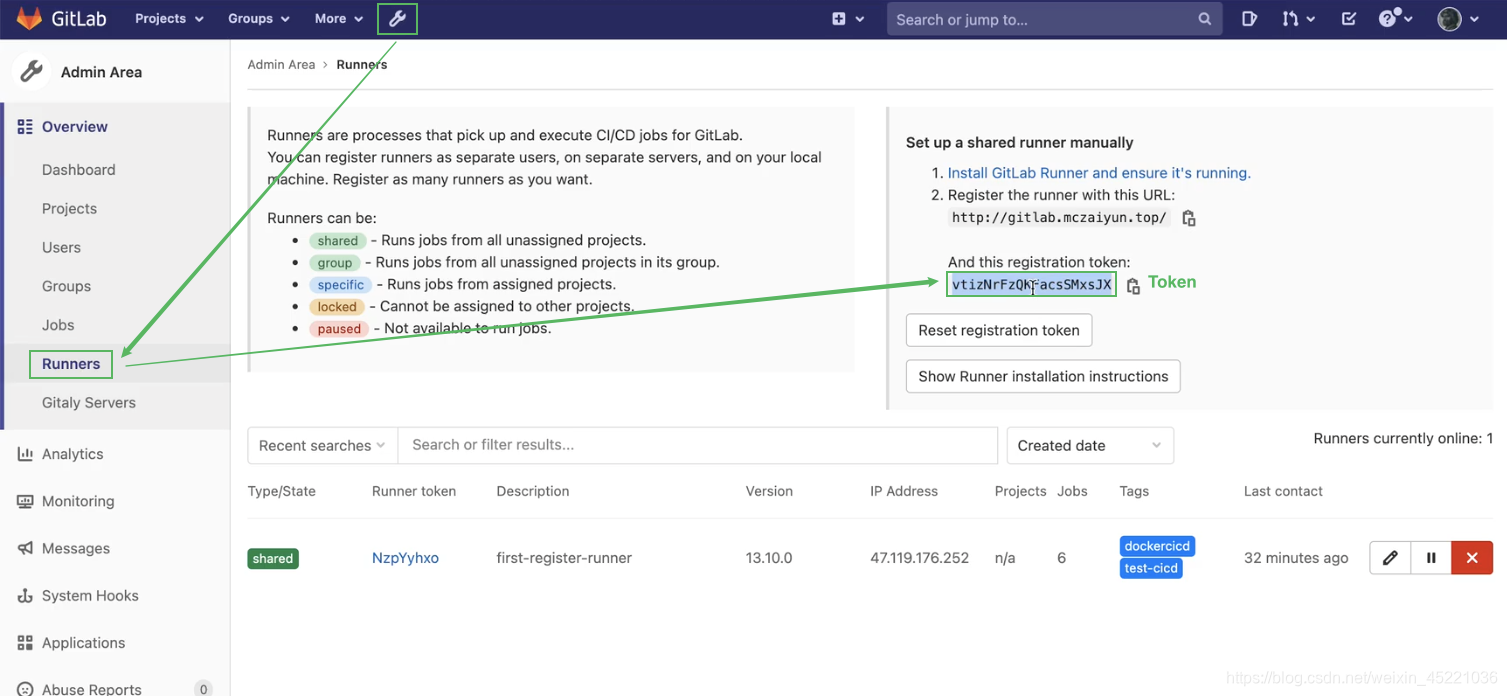The width and height of the screenshot is (1507, 696).
Task: Click IP address 47.119.176.252
Action: (919, 558)
